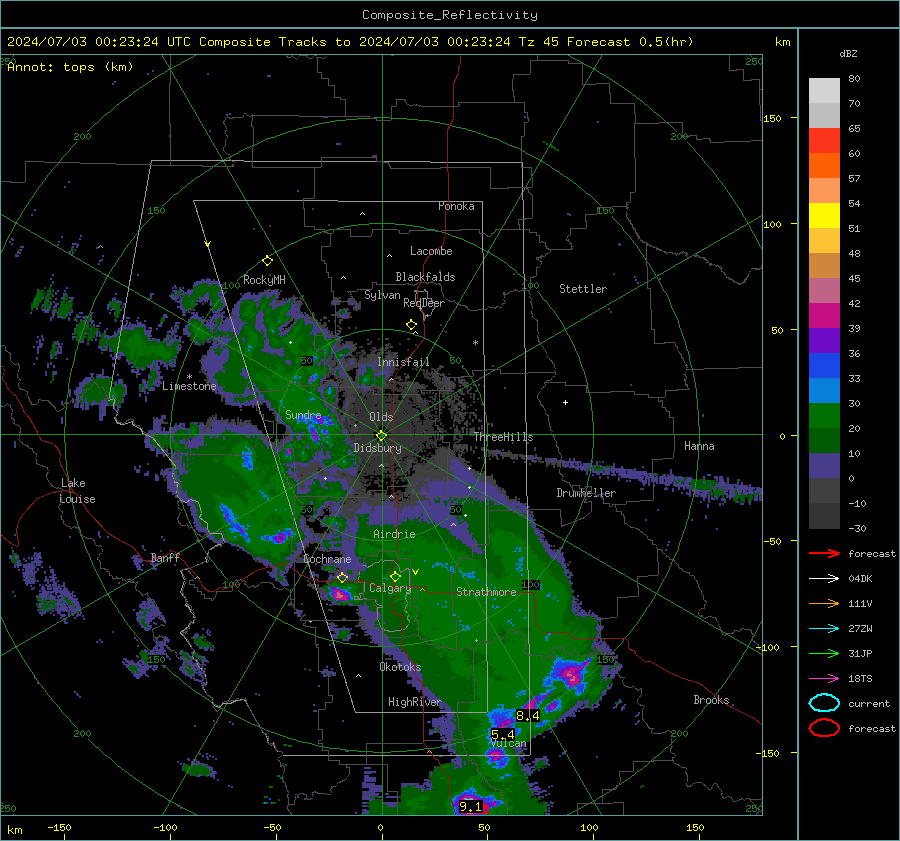This screenshot has height=841, width=900.
Task: Click the magenta 18TS arrow legend icon
Action: pyautogui.click(x=824, y=679)
